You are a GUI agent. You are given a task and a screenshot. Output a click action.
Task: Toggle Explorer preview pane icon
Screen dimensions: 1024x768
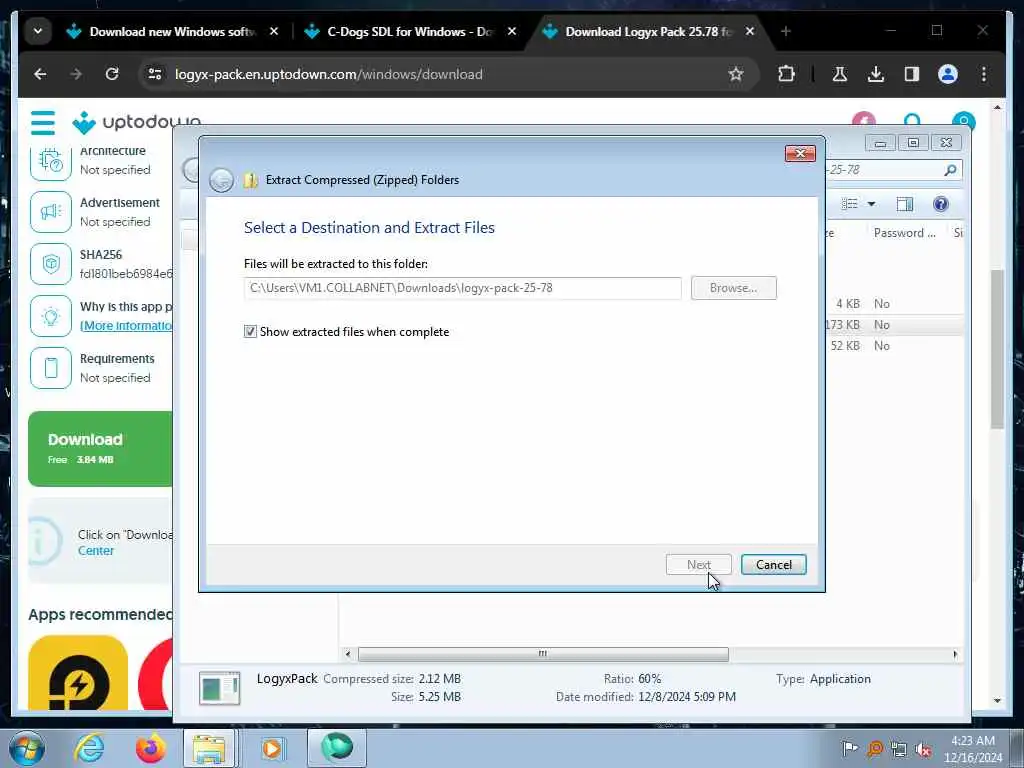tap(904, 204)
